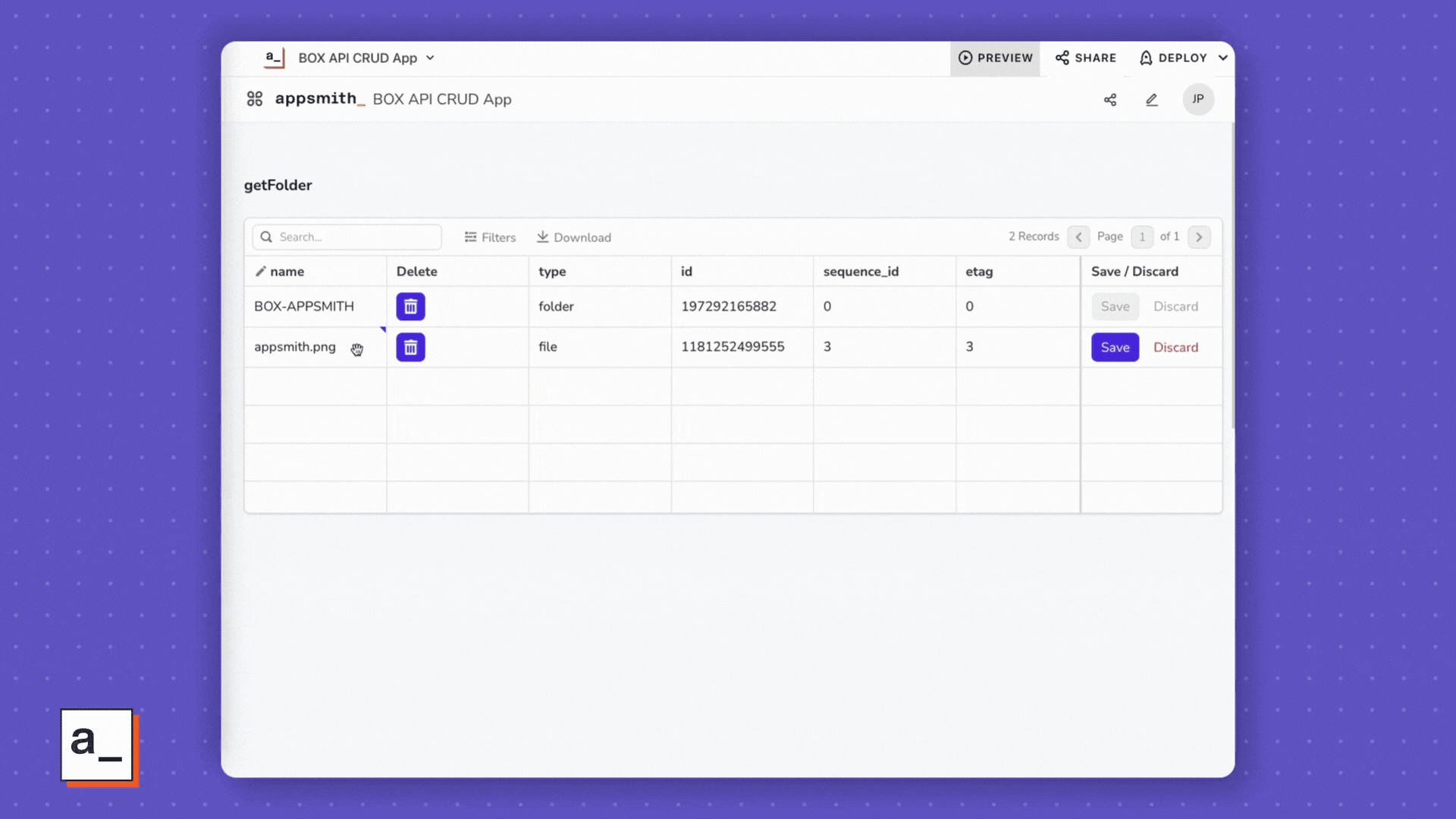The width and height of the screenshot is (1456, 819).
Task: Open the JP user profile avatar
Action: pos(1198,99)
